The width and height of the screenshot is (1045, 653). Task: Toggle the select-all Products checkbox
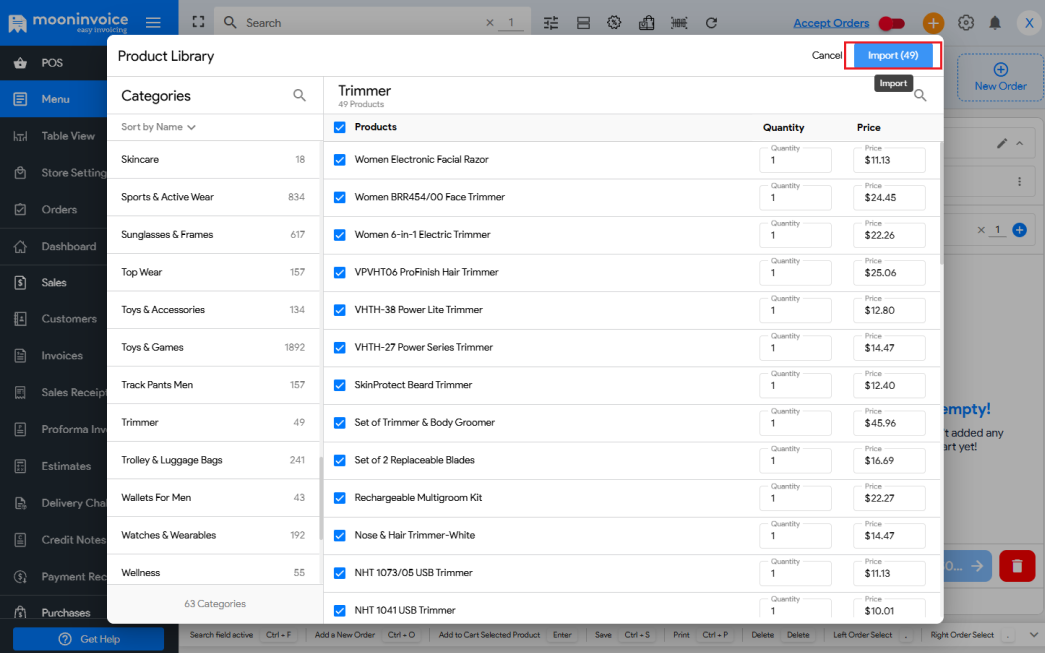click(340, 127)
